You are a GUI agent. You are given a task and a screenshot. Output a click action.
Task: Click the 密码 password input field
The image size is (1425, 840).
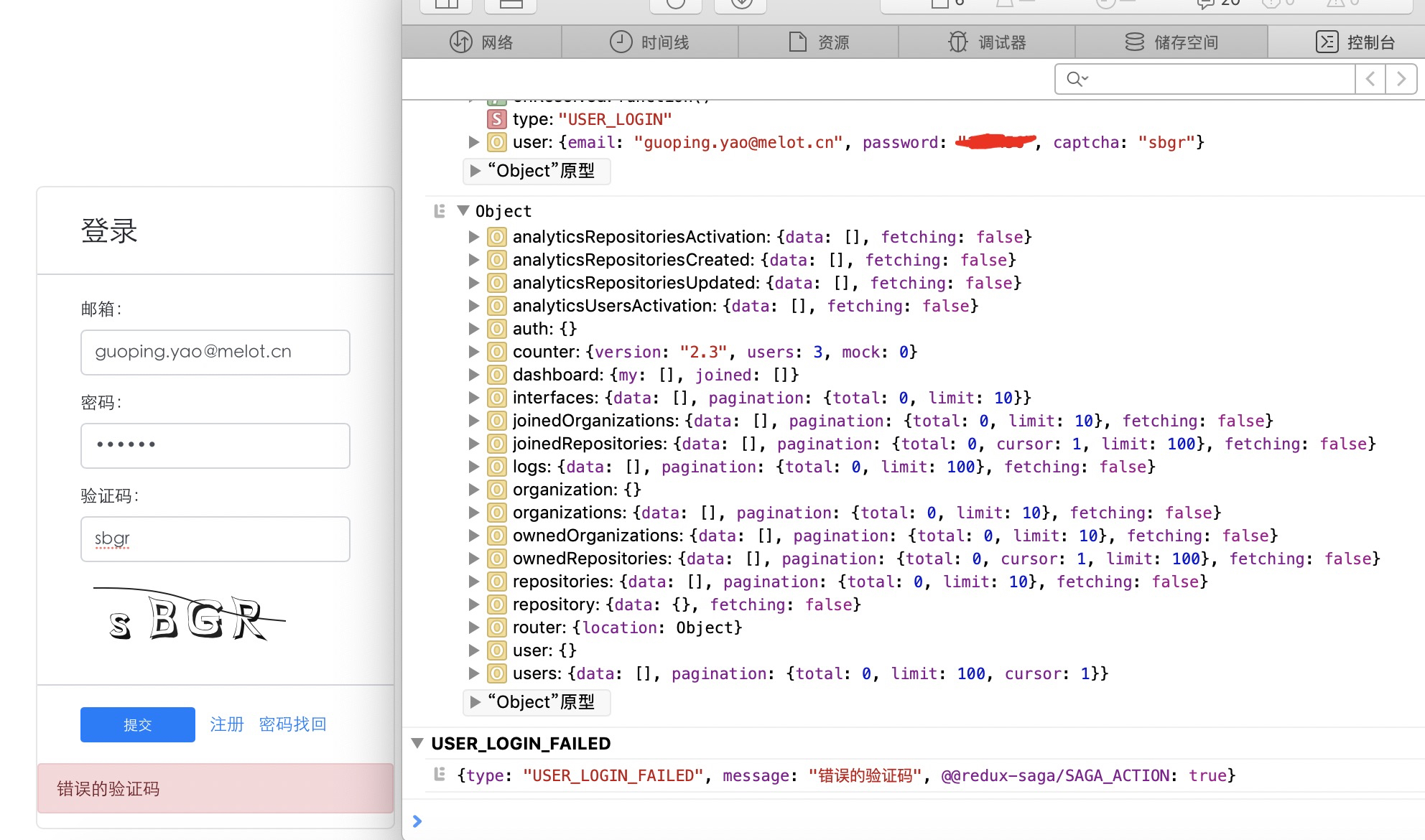pyautogui.click(x=215, y=446)
